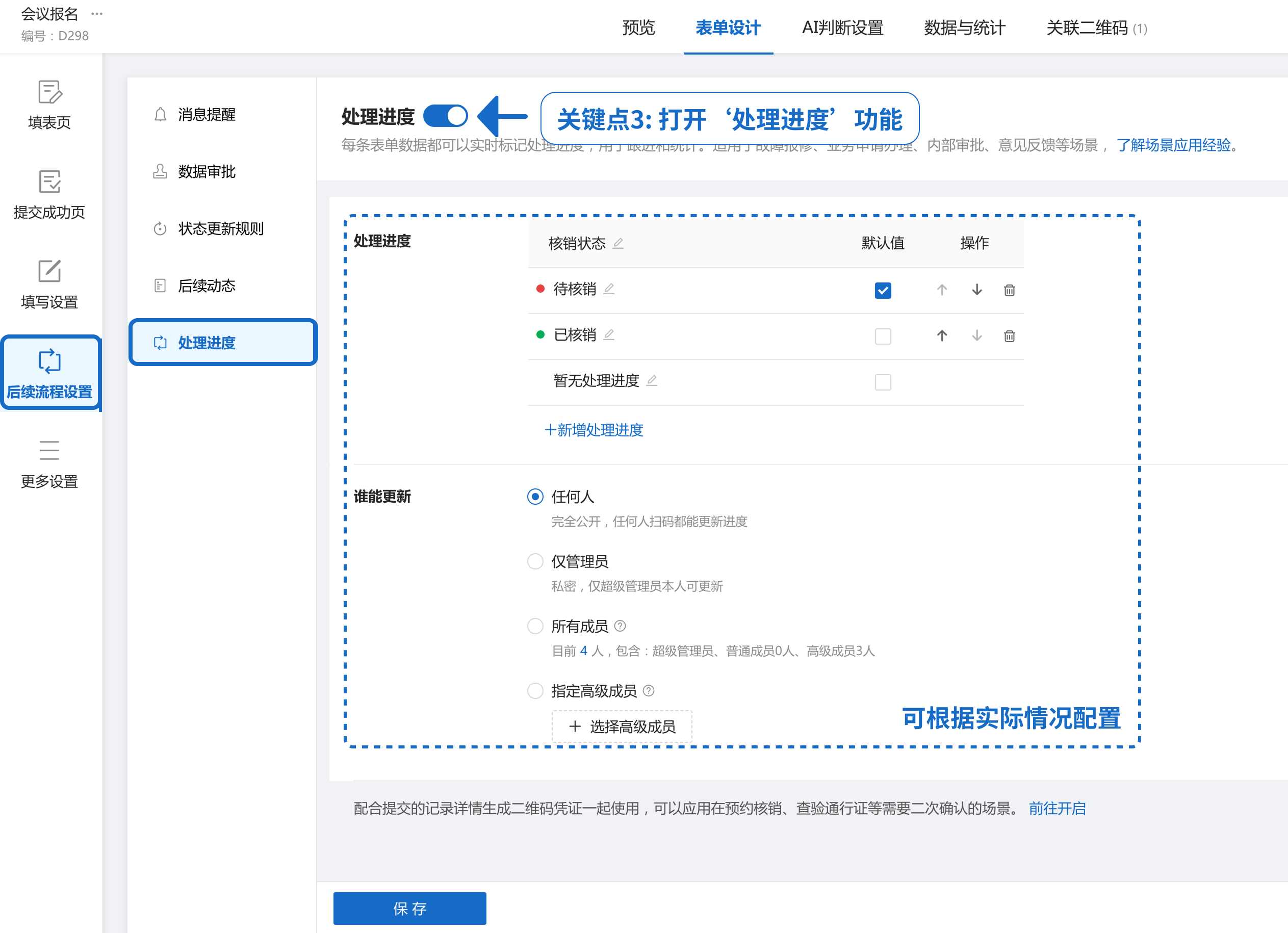Edit the 核销状态 header name
1288x933 pixels.
pyautogui.click(x=618, y=244)
